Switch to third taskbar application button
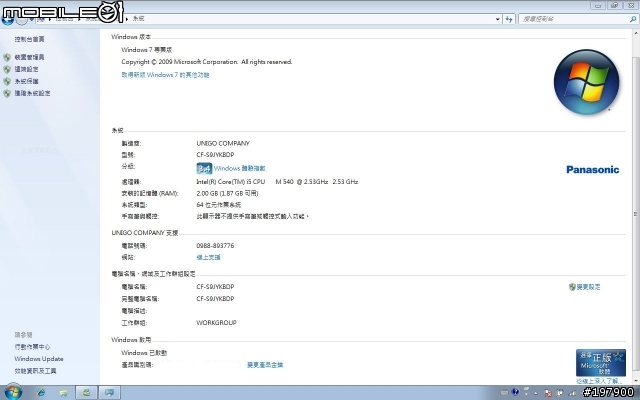 point(87,393)
